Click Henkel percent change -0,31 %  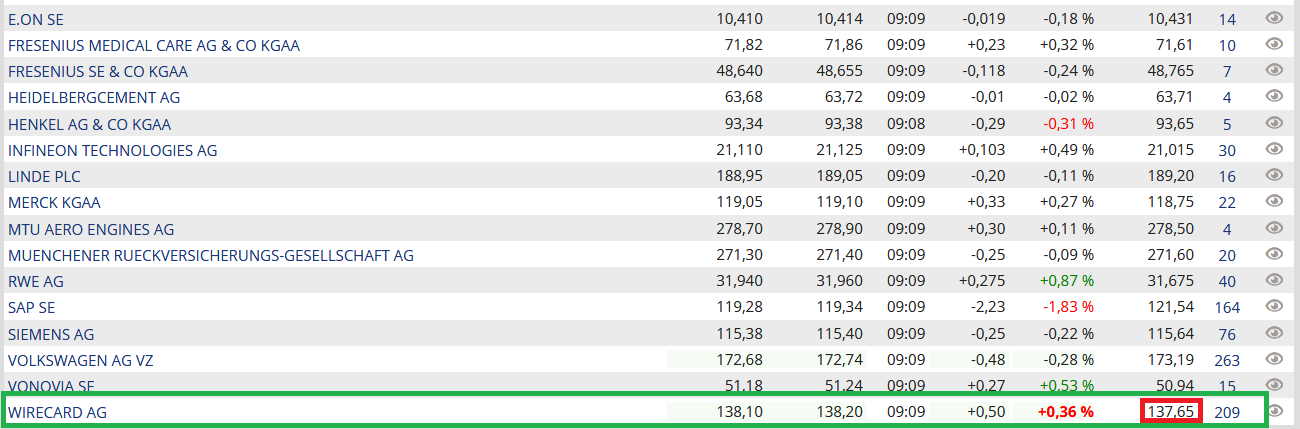[1068, 124]
